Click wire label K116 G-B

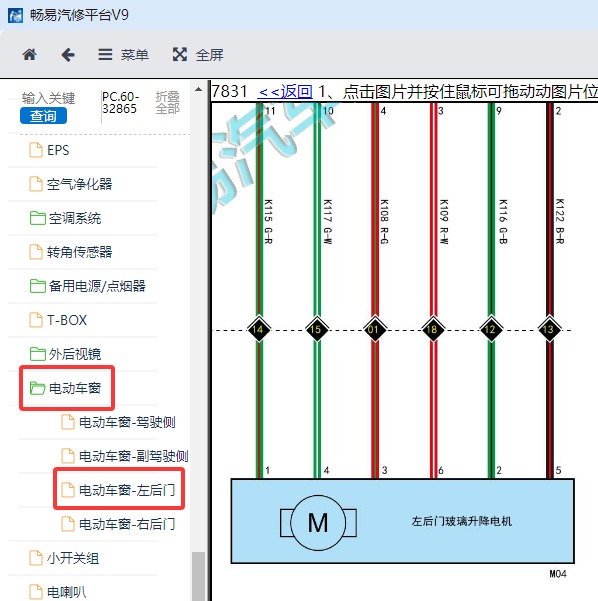tap(503, 221)
